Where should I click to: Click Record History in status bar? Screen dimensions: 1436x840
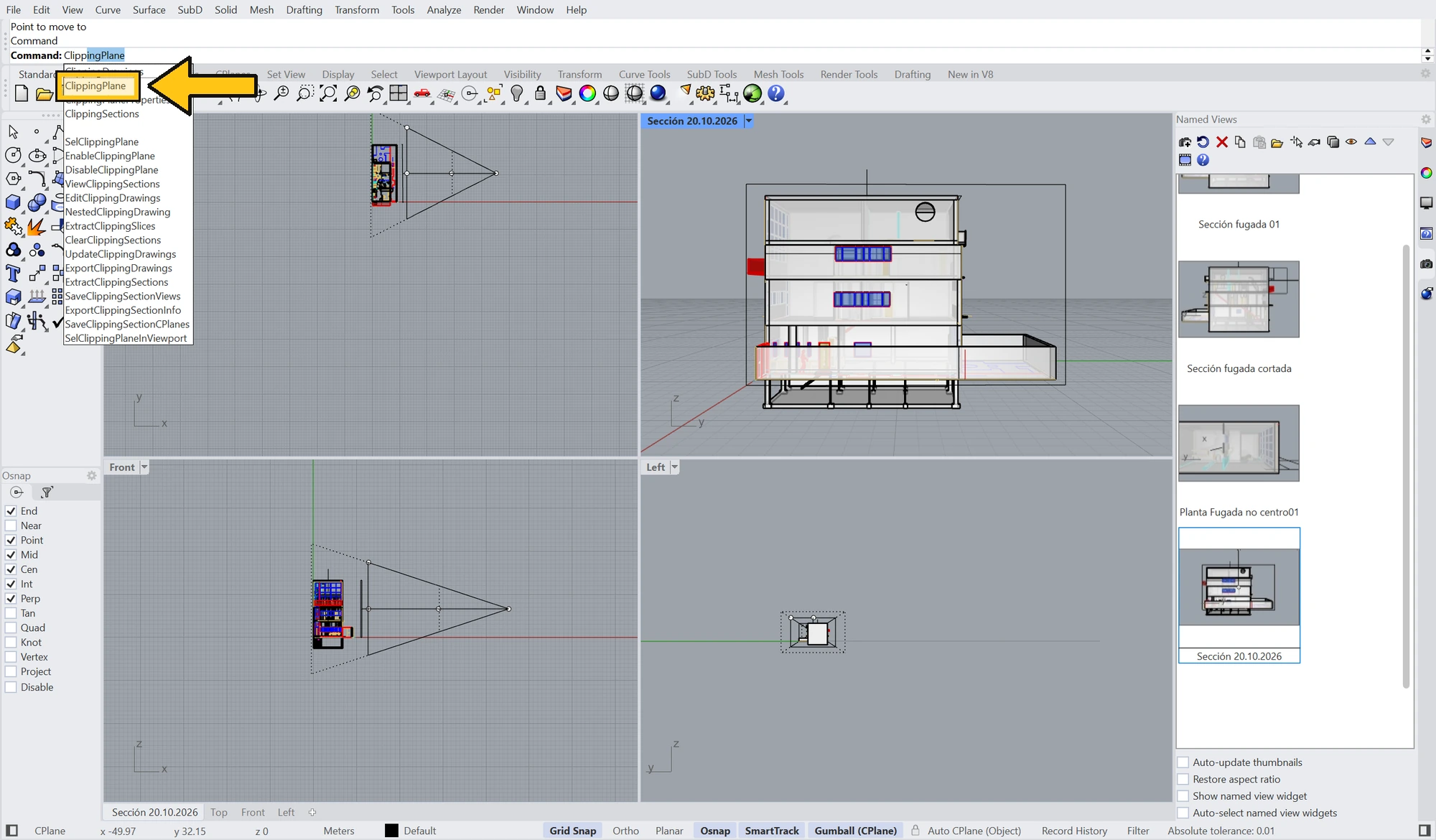click(1074, 831)
